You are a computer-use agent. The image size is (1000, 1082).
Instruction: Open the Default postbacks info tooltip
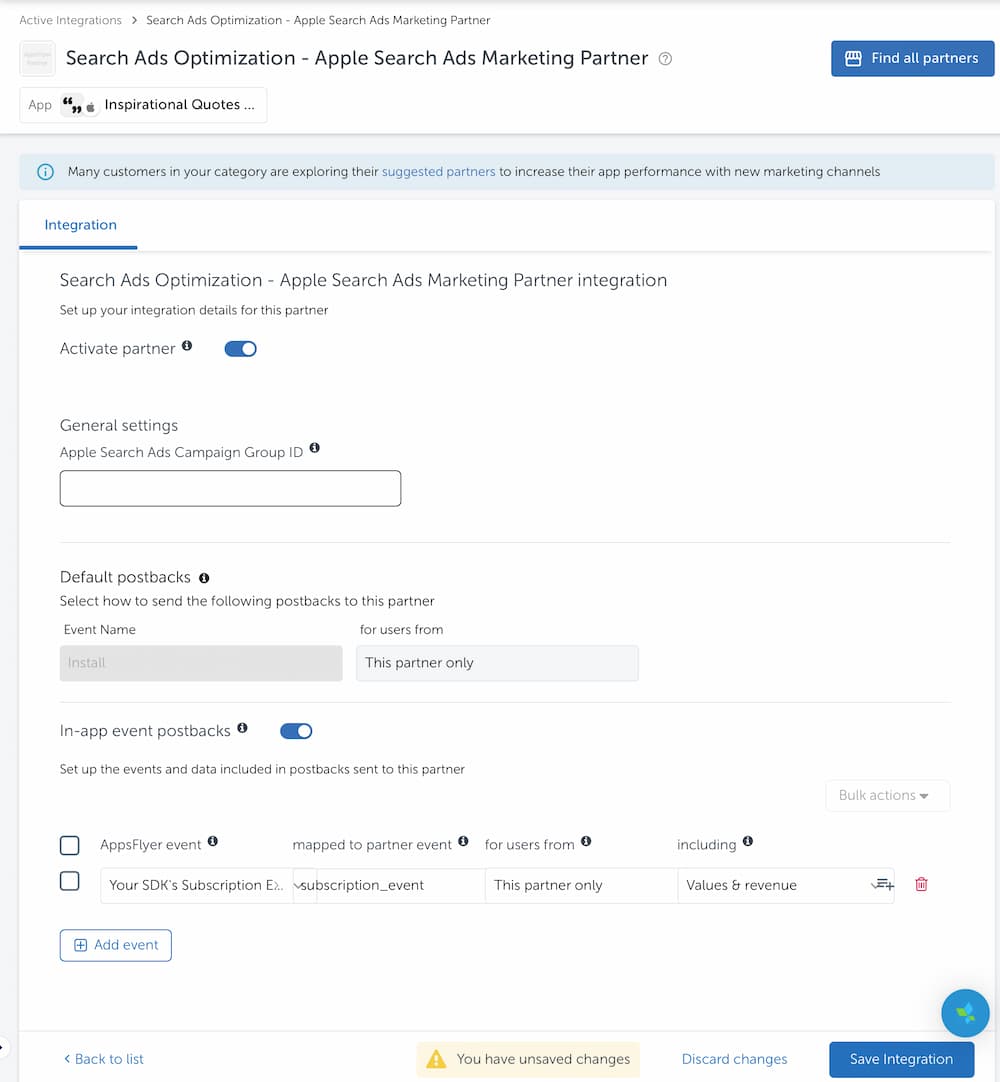click(204, 577)
